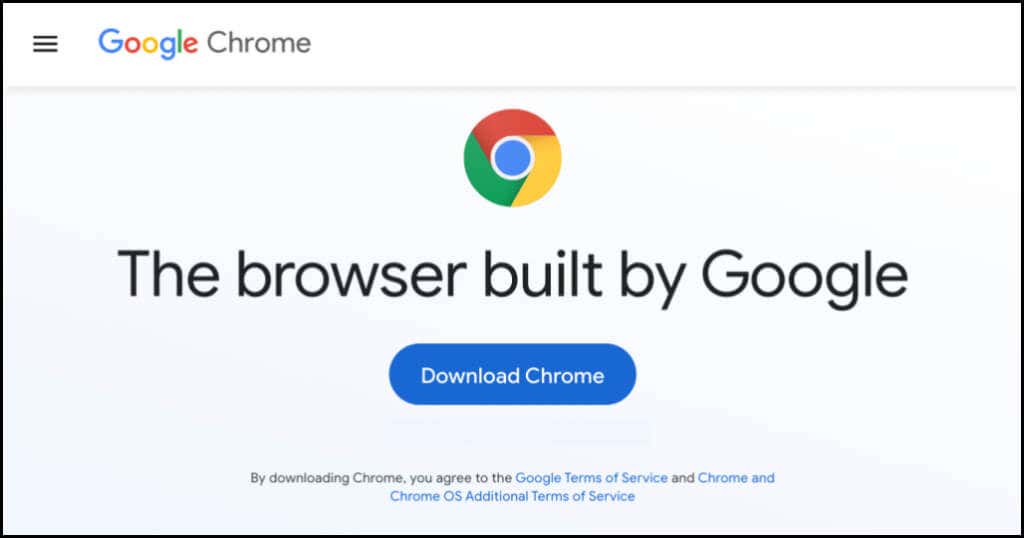Follow the 'Chrome and' link text

(736, 478)
